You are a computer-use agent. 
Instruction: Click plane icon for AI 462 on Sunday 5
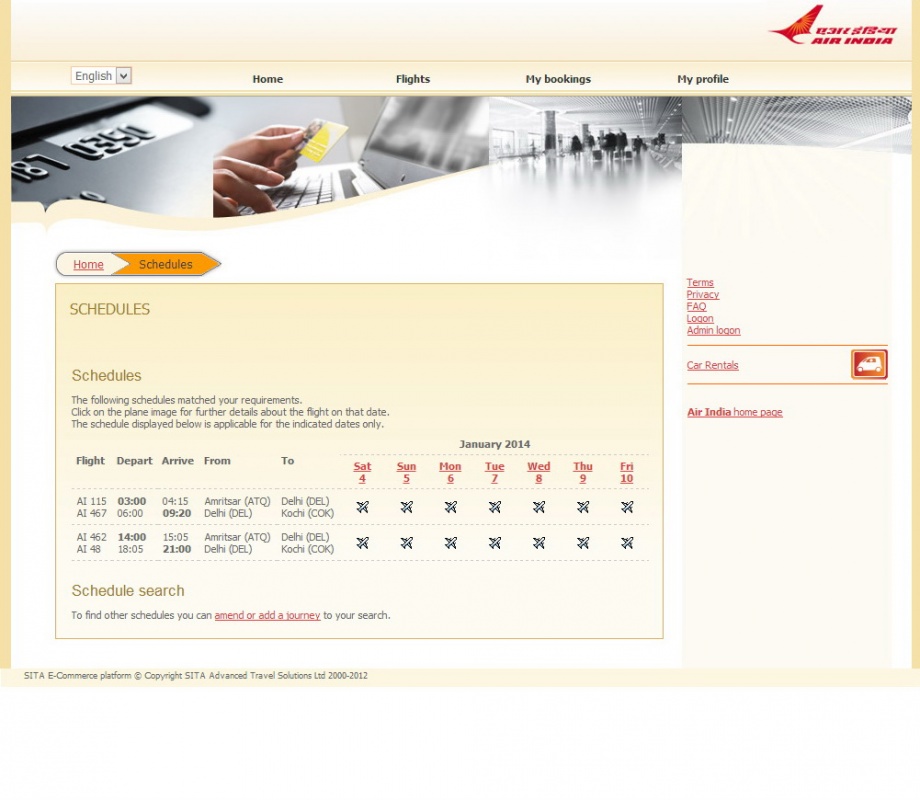(406, 543)
